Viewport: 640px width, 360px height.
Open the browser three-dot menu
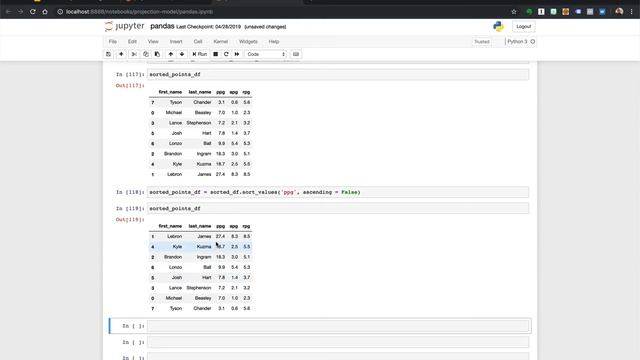tap(632, 12)
